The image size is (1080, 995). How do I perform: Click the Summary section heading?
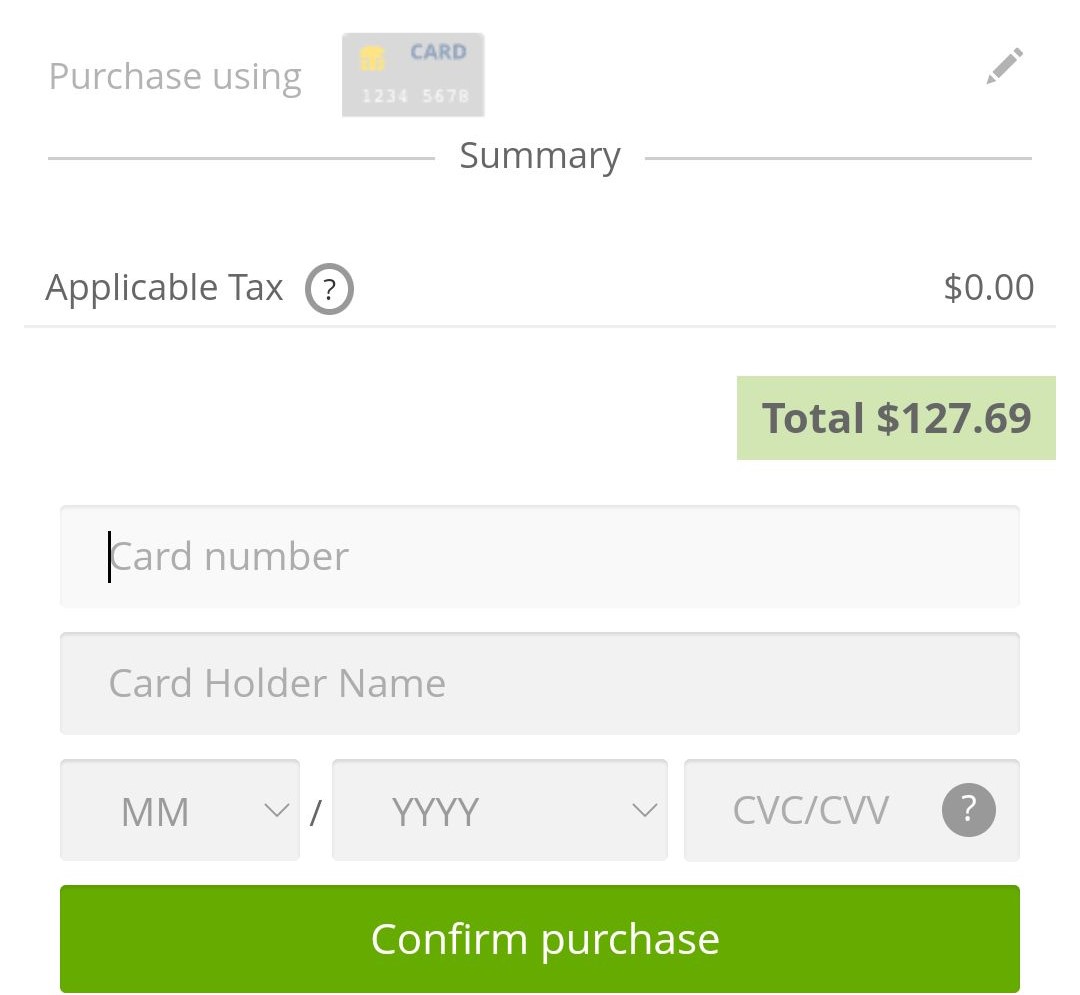point(540,156)
